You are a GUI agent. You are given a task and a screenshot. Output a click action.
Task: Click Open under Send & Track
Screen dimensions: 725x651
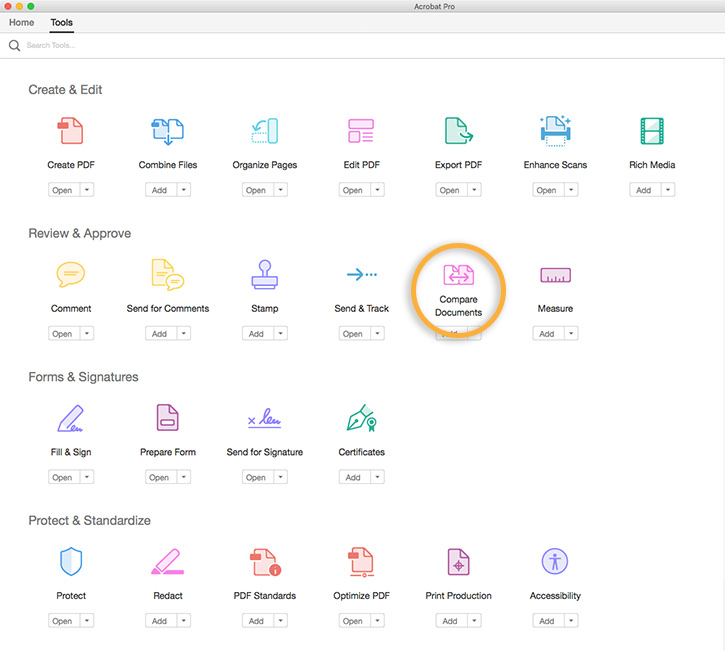(355, 333)
